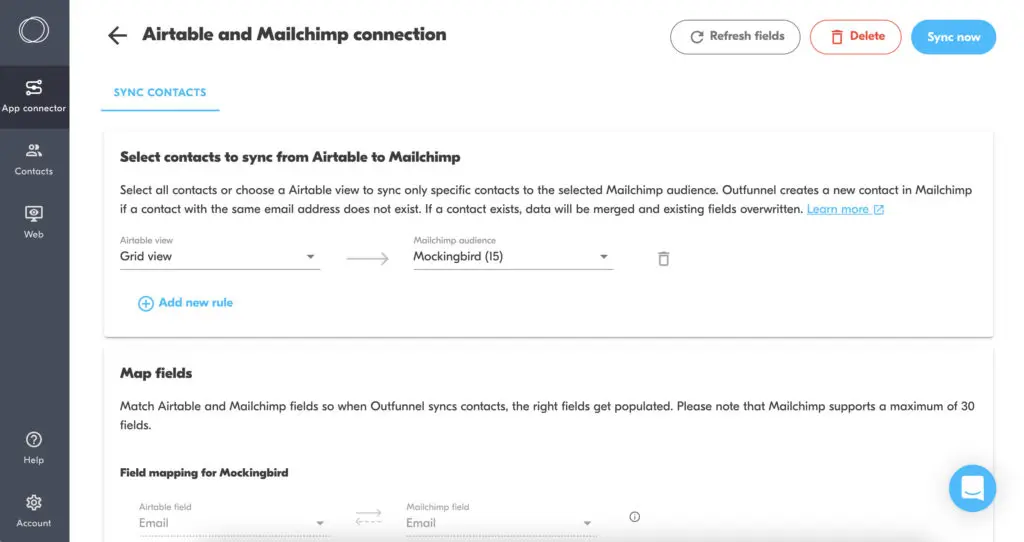
Task: Open Help from the sidebar
Action: (x=34, y=448)
